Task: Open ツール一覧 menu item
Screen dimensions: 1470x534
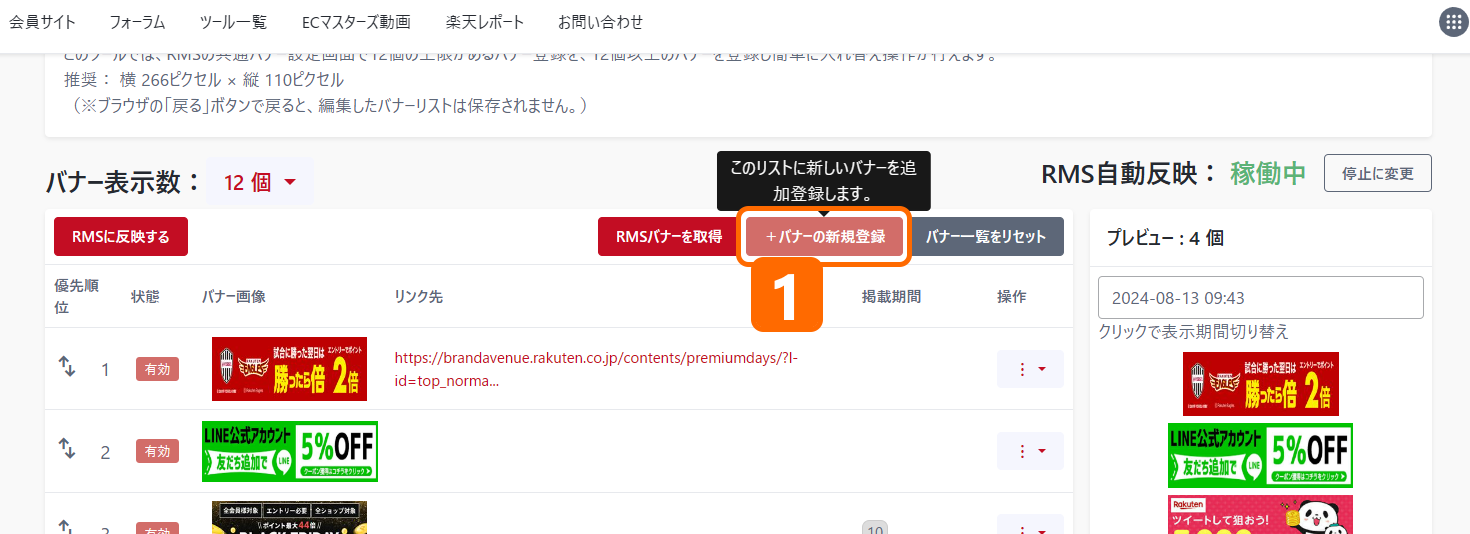Action: tap(233, 22)
